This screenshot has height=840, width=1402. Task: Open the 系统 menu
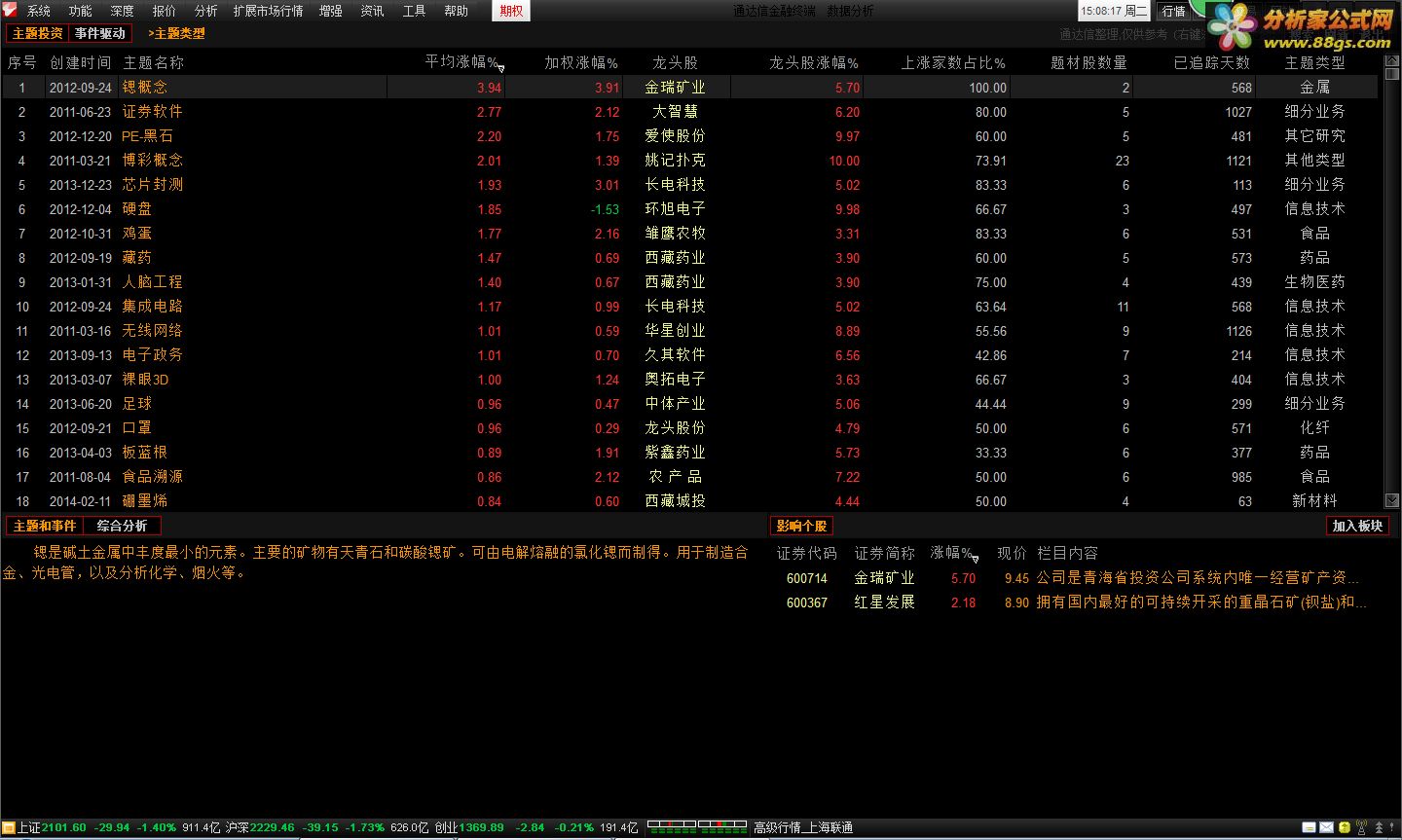[x=39, y=11]
